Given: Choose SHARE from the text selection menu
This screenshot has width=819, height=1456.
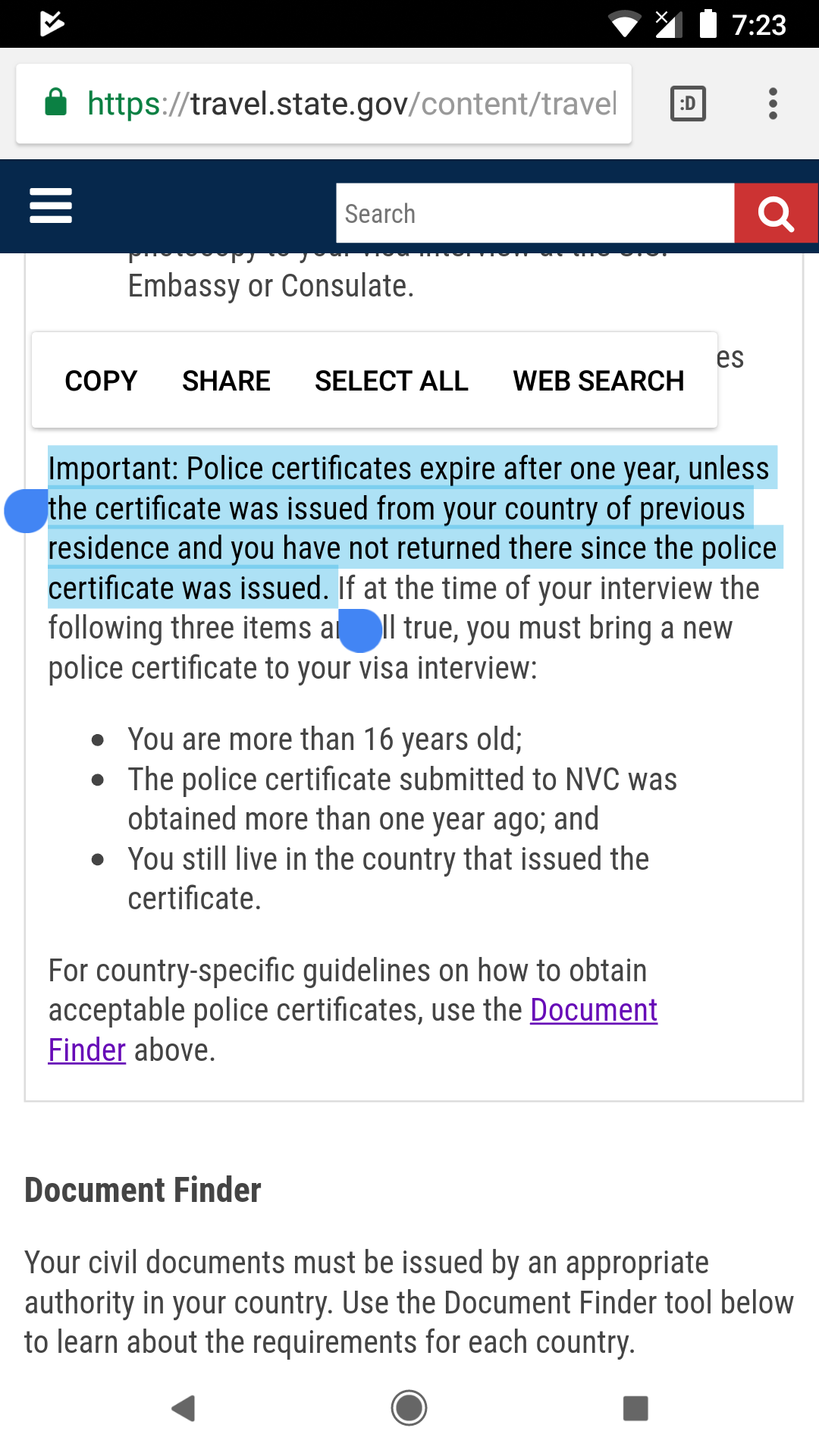Looking at the screenshot, I should (226, 381).
